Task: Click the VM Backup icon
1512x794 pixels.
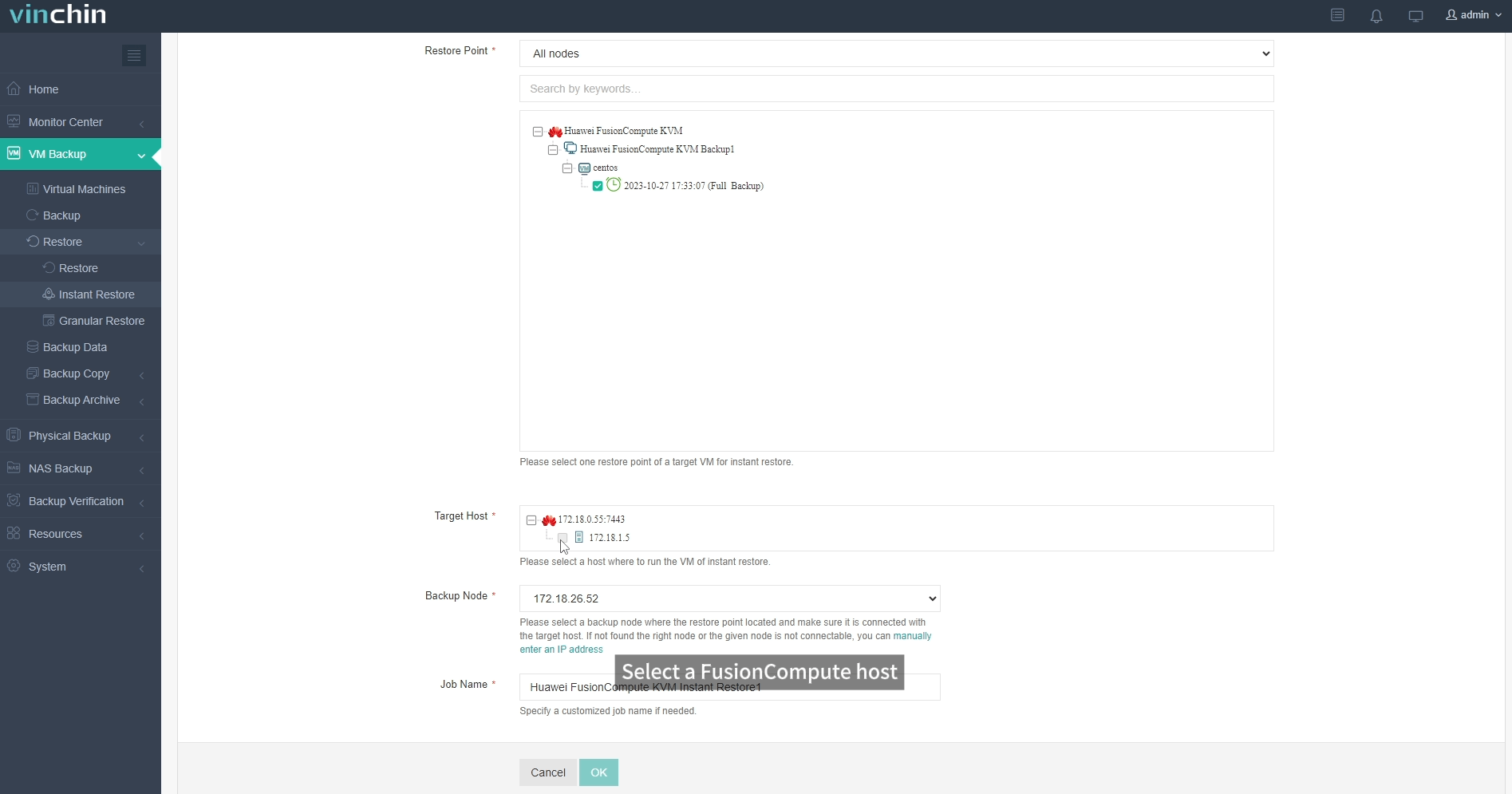Action: pyautogui.click(x=14, y=153)
